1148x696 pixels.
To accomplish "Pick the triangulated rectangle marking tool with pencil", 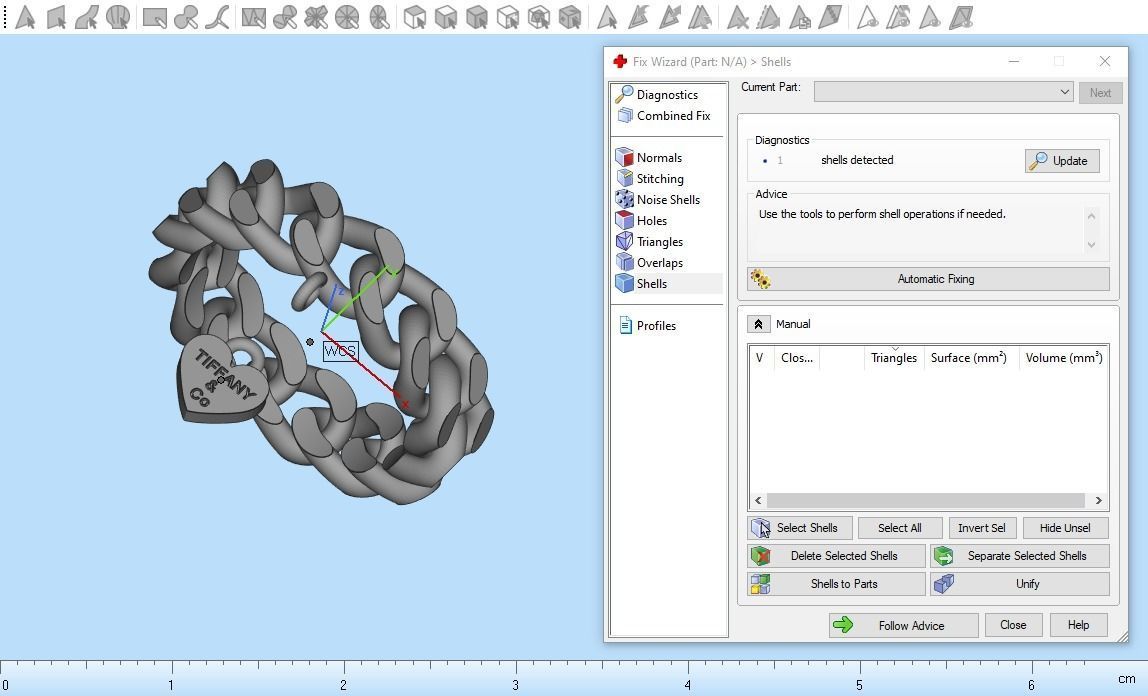I will [x=253, y=17].
